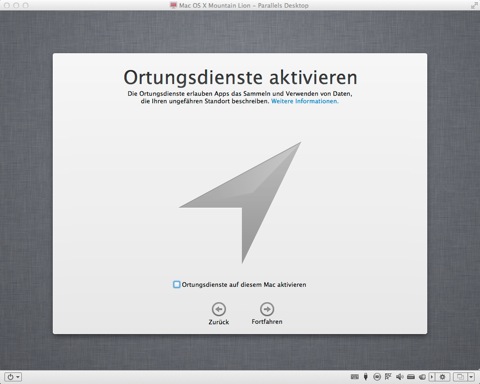Go back with the Zurück arrow button
The image size is (480, 384).
pyautogui.click(x=219, y=309)
